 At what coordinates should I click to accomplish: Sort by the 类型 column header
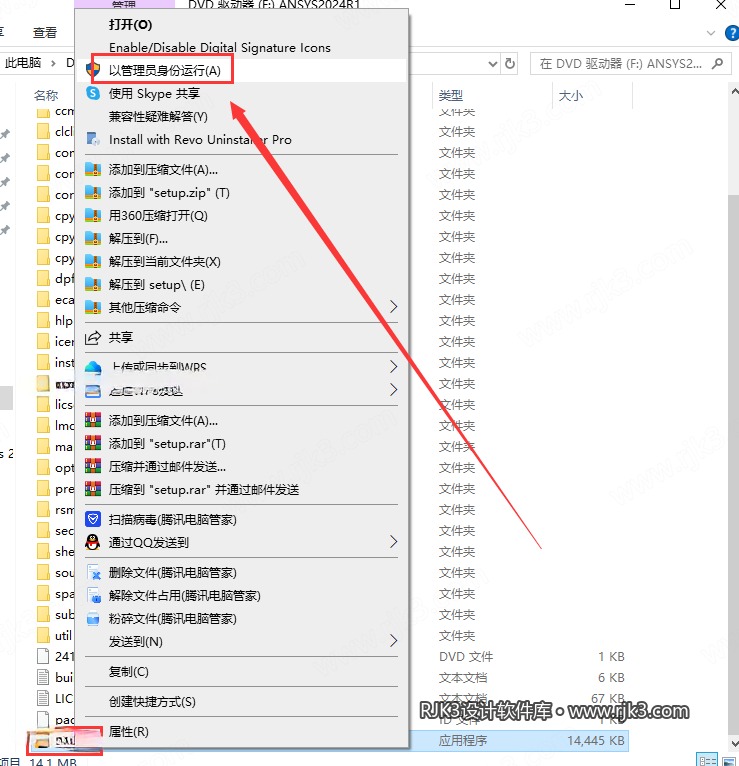(451, 95)
